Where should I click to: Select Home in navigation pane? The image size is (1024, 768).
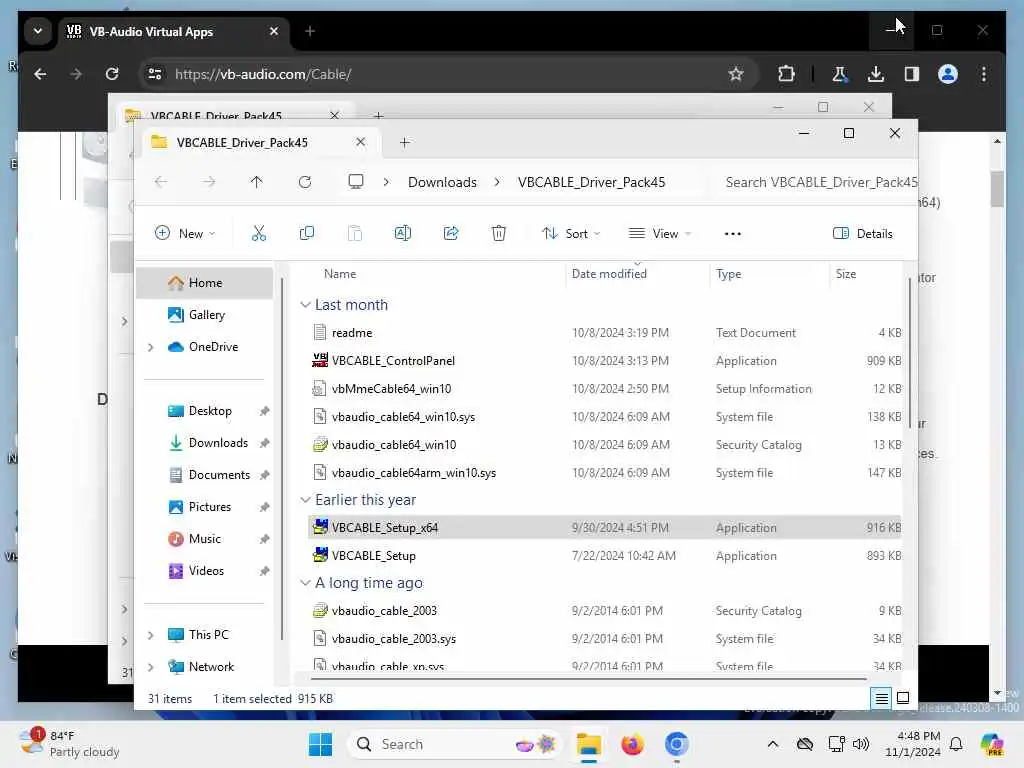click(x=204, y=283)
